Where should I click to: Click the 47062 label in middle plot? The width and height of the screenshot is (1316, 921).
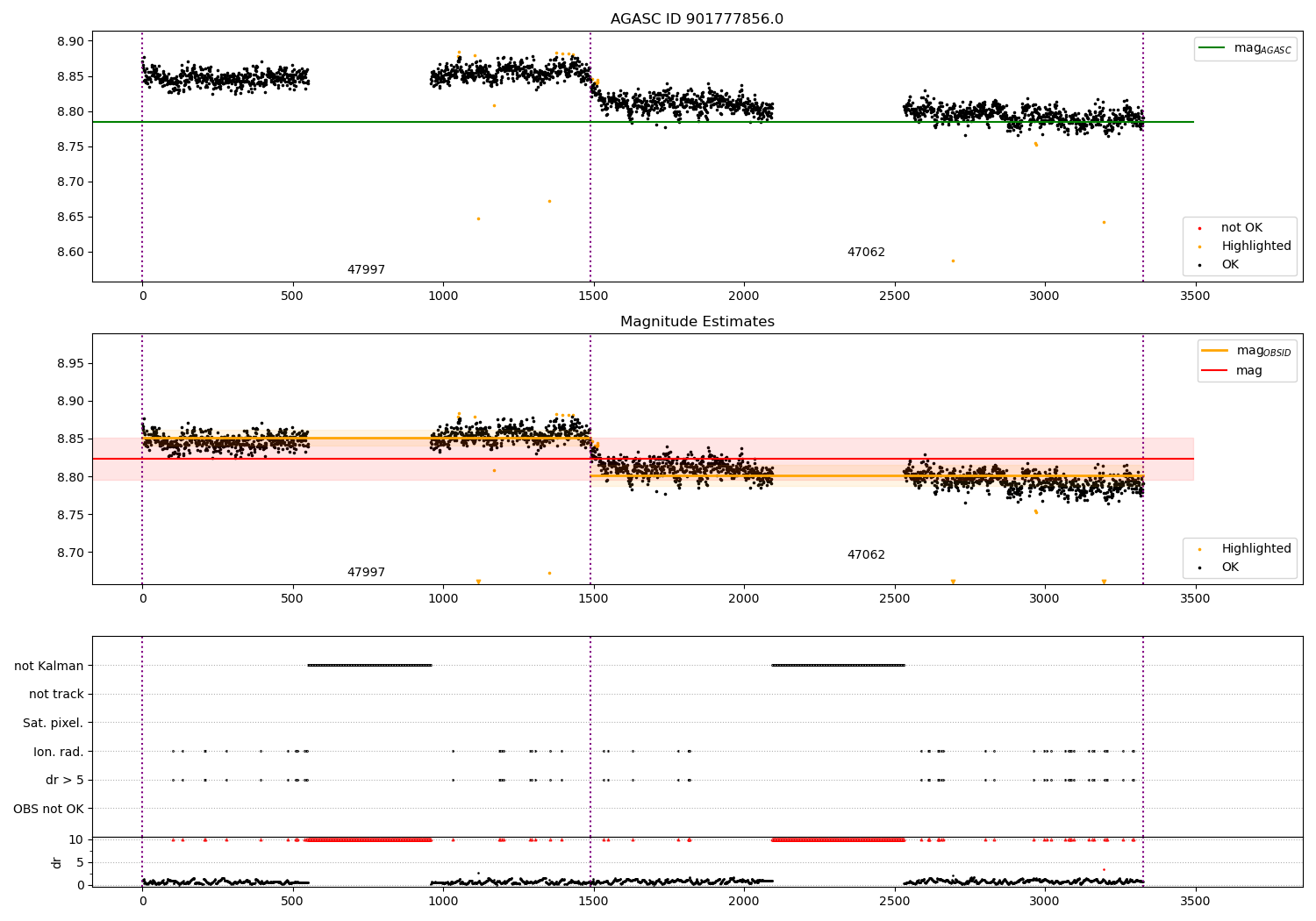pos(866,555)
